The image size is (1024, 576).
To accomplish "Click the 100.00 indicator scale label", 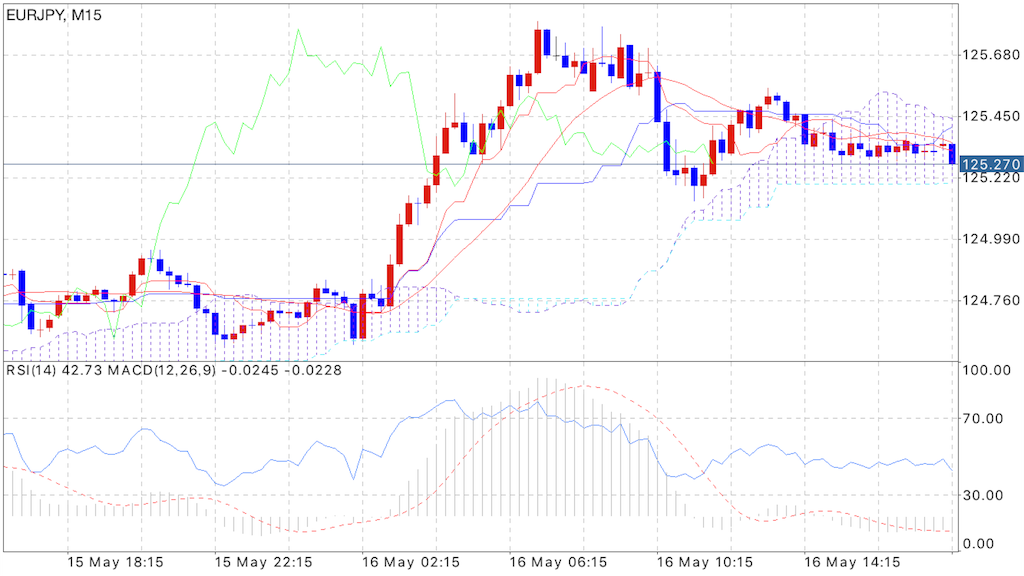I will click(x=987, y=370).
